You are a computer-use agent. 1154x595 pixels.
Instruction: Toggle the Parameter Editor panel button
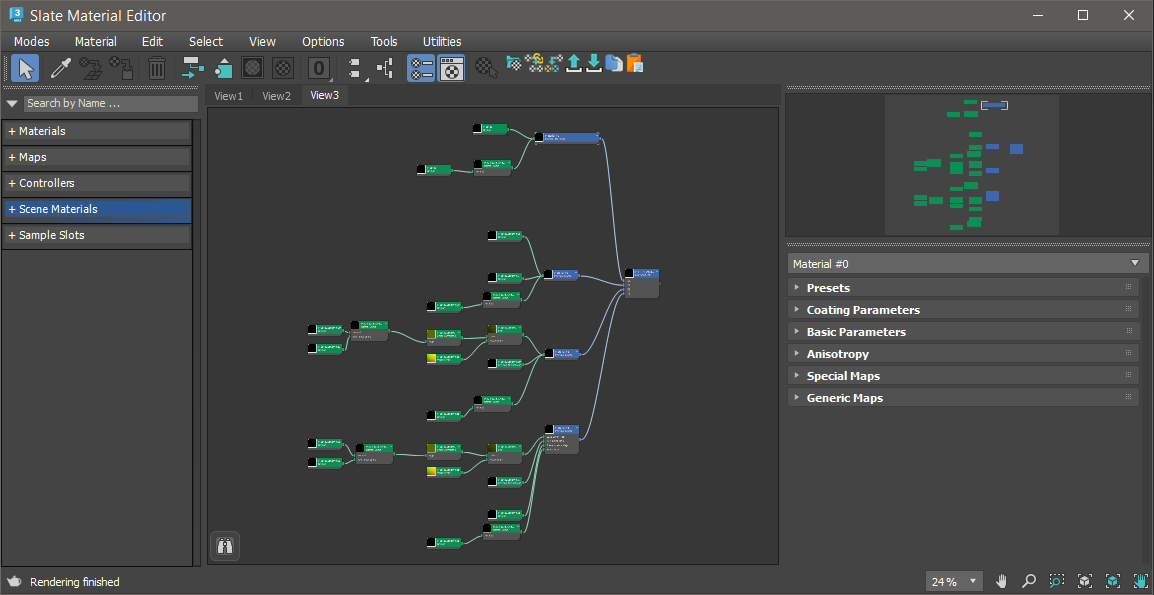pos(451,68)
